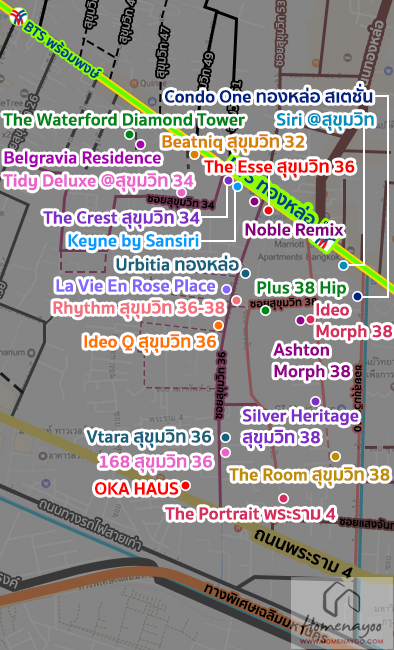Select the Ideo Q สุขุมวิท 36 label
This screenshot has width=394, height=650.
(150, 342)
